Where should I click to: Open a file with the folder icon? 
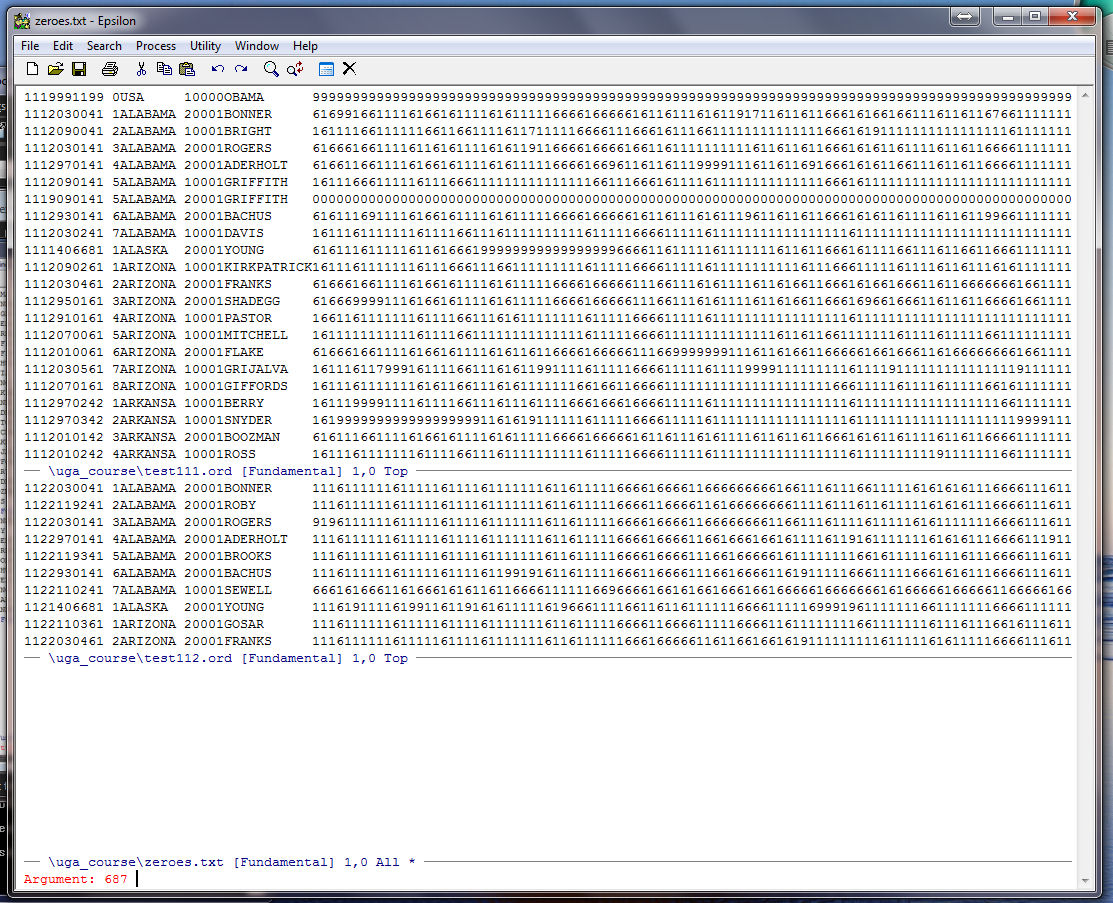pyautogui.click(x=55, y=69)
